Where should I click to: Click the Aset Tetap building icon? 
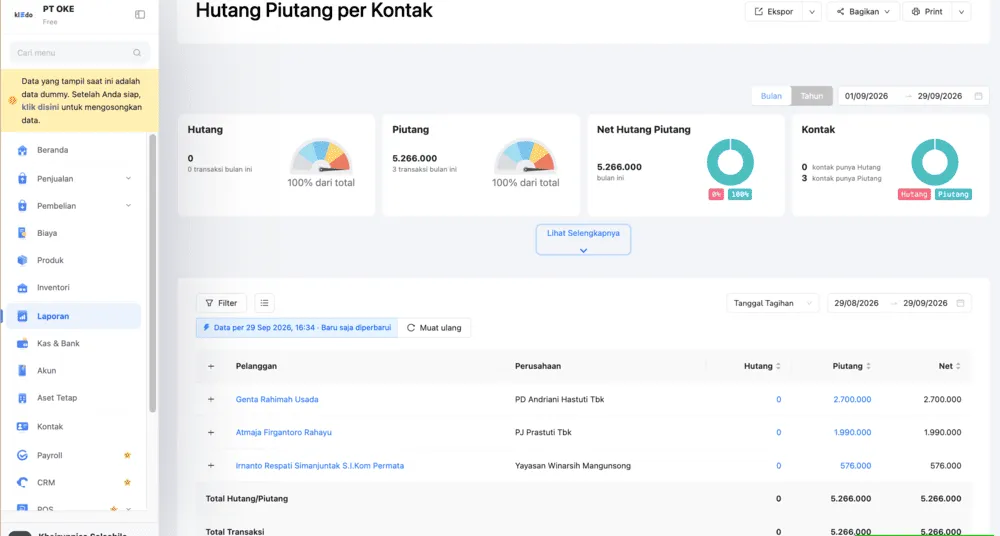point(22,398)
